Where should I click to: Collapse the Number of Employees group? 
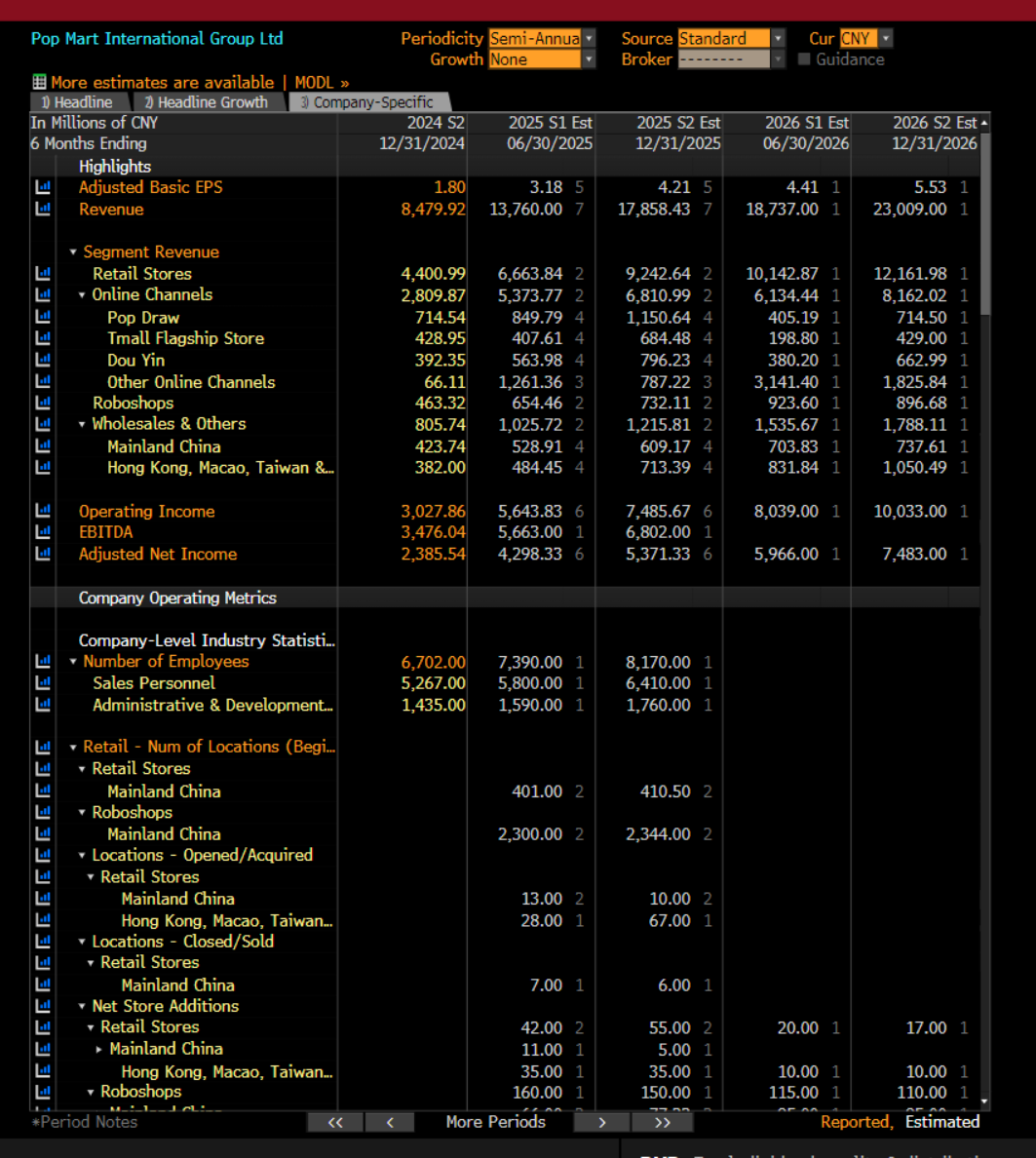tap(73, 662)
